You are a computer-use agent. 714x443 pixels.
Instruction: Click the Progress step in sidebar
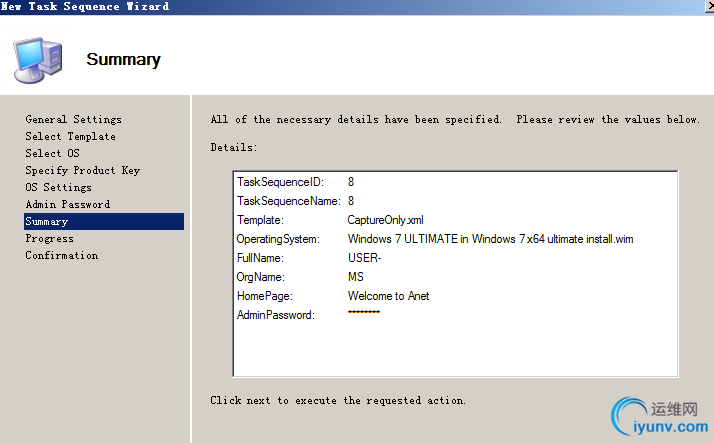point(50,239)
